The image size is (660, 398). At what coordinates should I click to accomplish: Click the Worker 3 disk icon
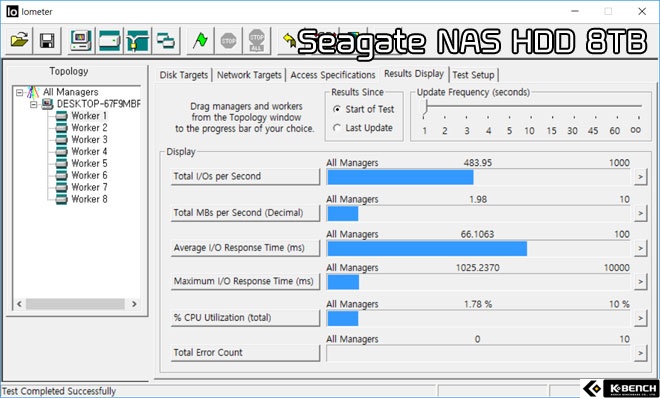[x=61, y=139]
